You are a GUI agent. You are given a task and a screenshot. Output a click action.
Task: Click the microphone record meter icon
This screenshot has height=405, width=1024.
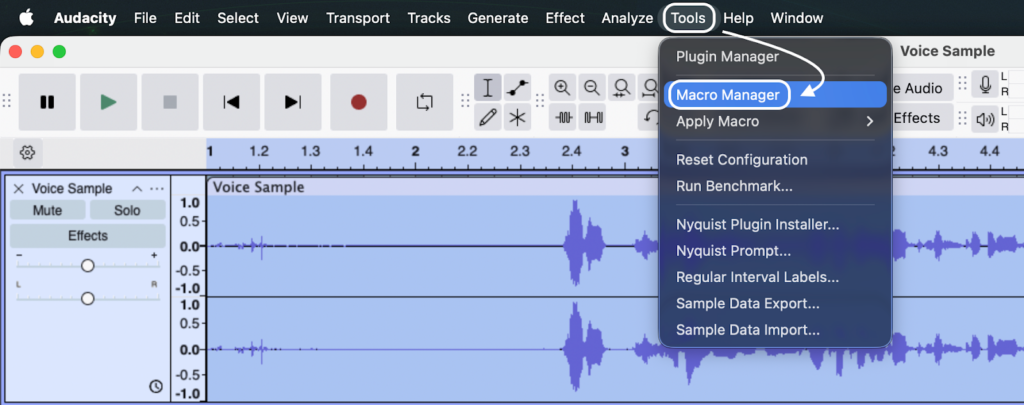pyautogui.click(x=987, y=86)
